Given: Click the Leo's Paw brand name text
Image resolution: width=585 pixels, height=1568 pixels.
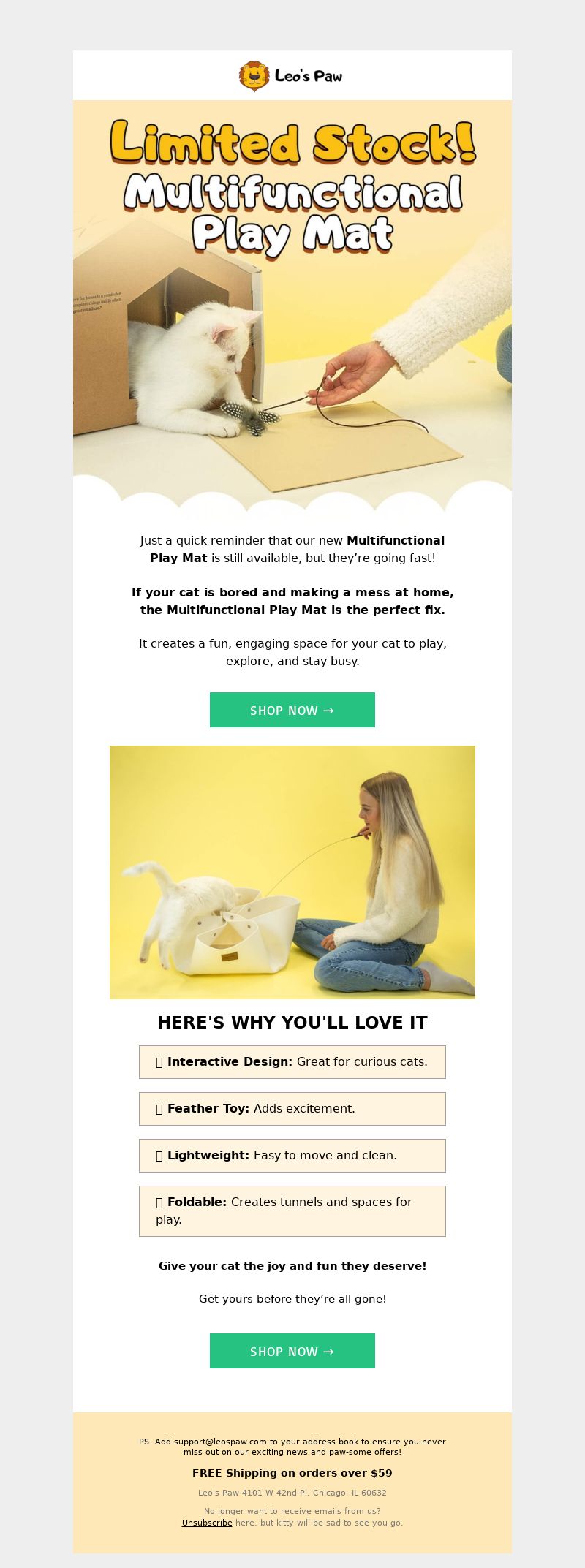Looking at the screenshot, I should (309, 76).
